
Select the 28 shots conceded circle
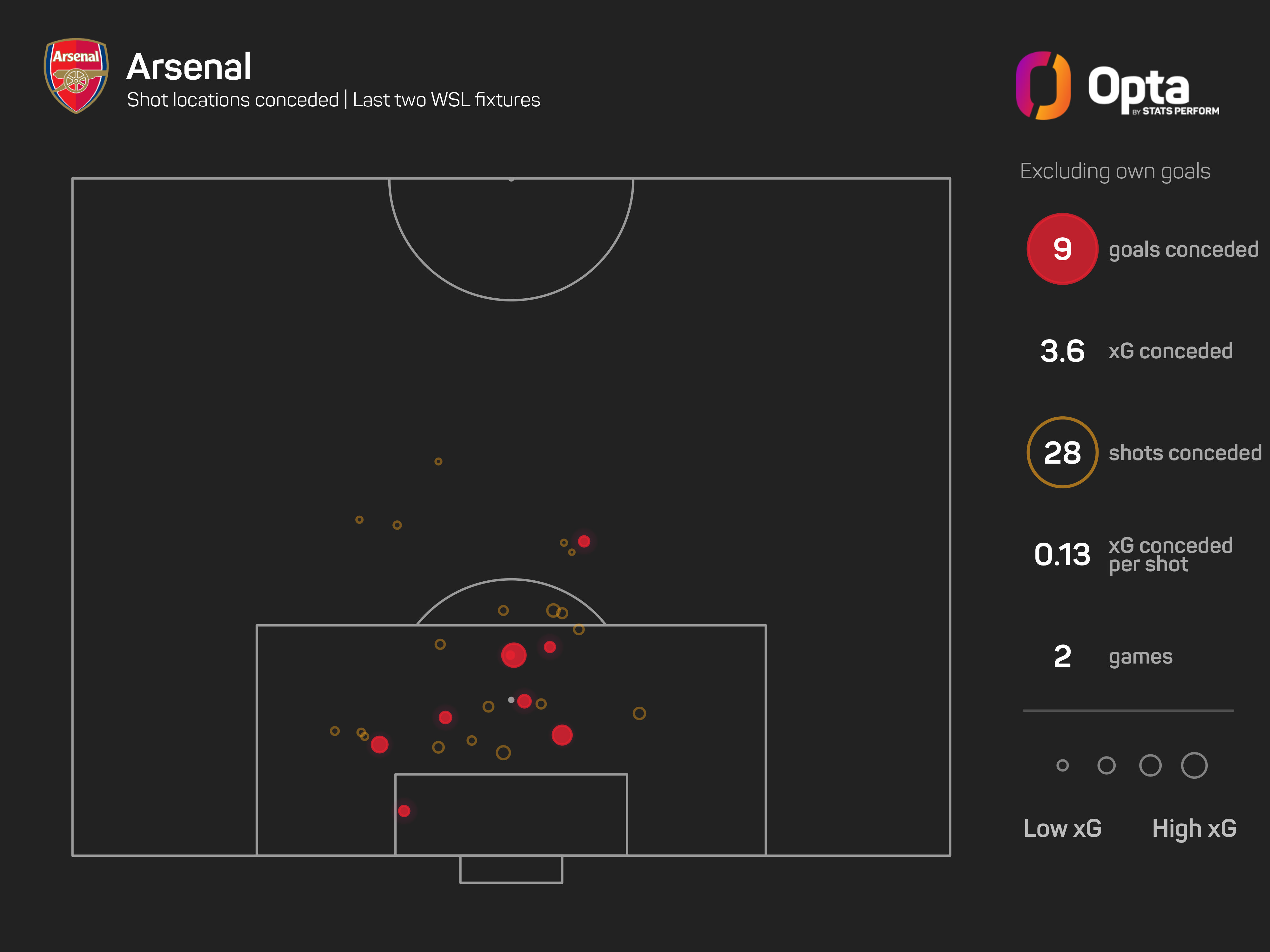1062,453
